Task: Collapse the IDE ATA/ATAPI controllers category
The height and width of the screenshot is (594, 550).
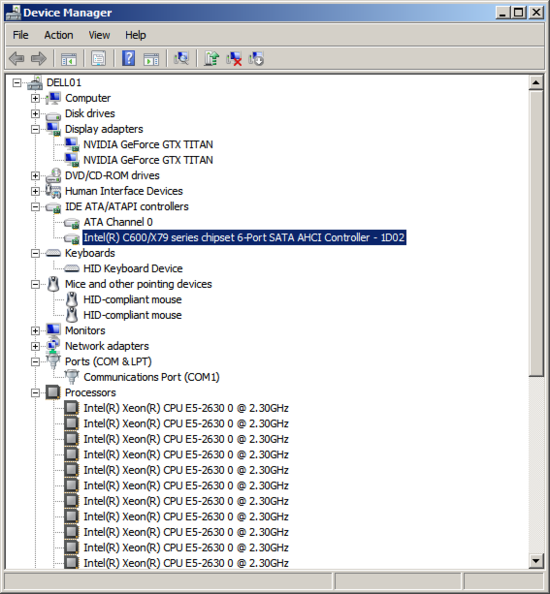Action: tap(35, 206)
